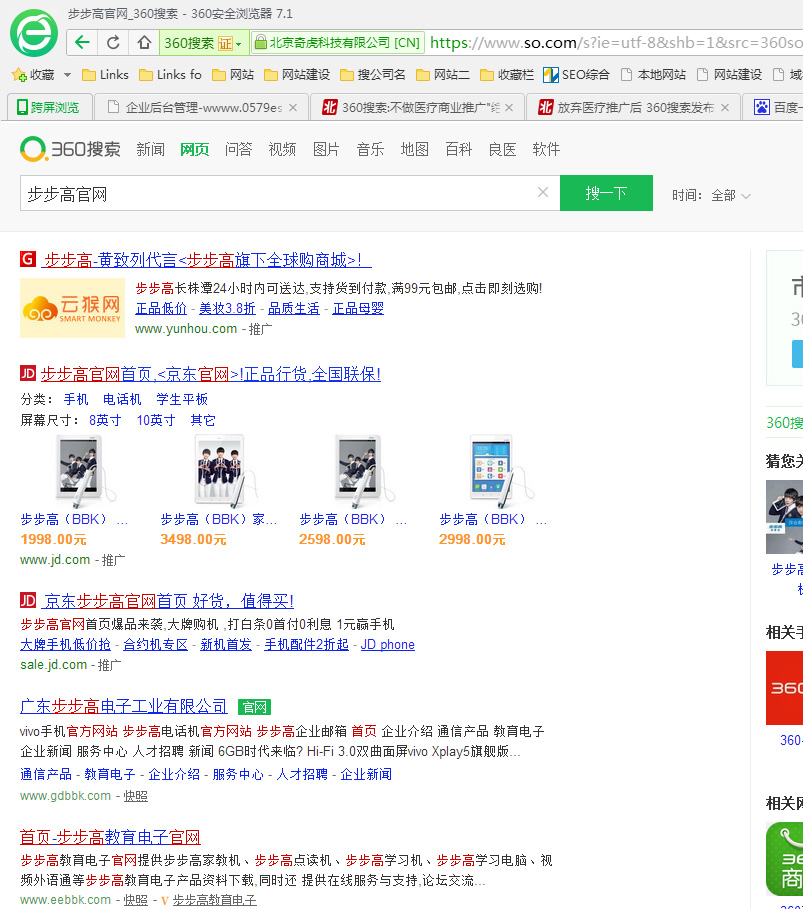Open the 服务中心 sublink
803x909 pixels.
click(238, 775)
